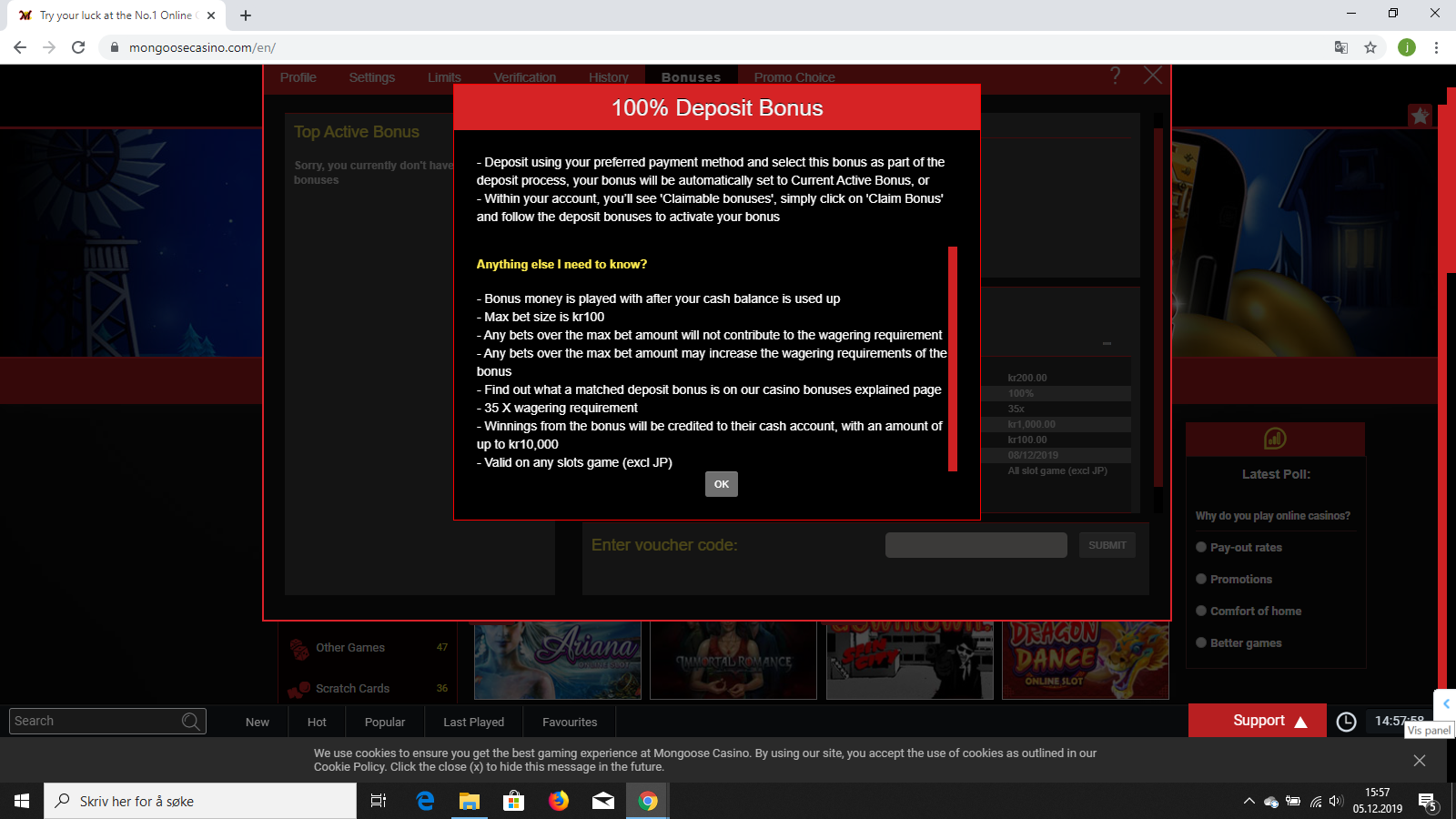Viewport: 1456px width, 819px height.
Task: Open the Dragon Dance slot thumbnail
Action: point(1085,661)
